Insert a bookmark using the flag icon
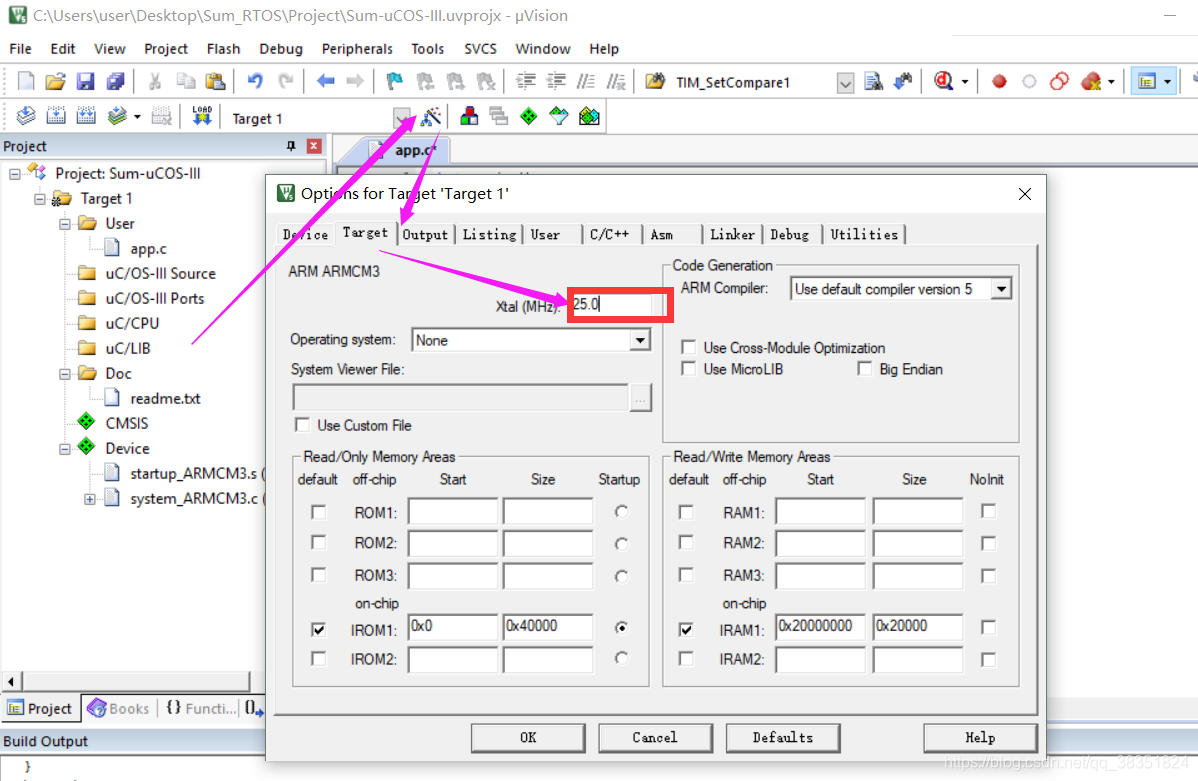Viewport: 1198px width, 781px height. pyautogui.click(x=394, y=81)
